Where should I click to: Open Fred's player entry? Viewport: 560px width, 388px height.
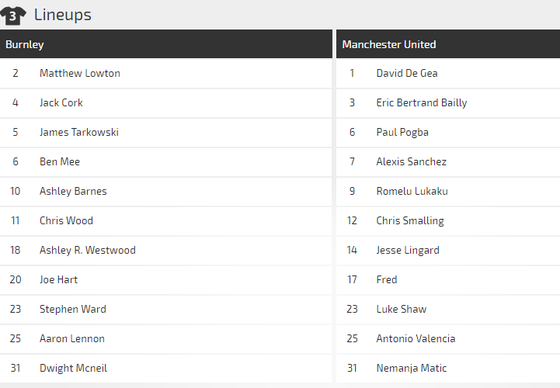click(386, 279)
